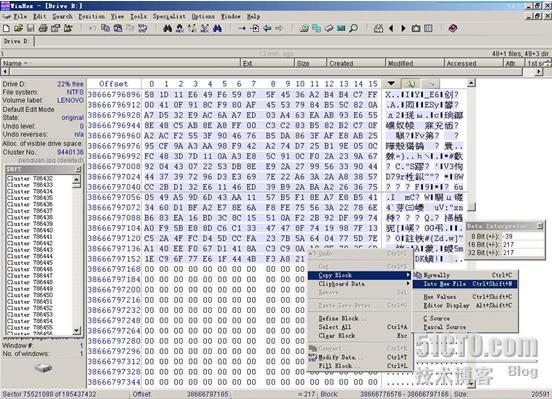Image resolution: width=552 pixels, height=399 pixels.
Task: Sort by the Modified column header
Action: (415, 63)
